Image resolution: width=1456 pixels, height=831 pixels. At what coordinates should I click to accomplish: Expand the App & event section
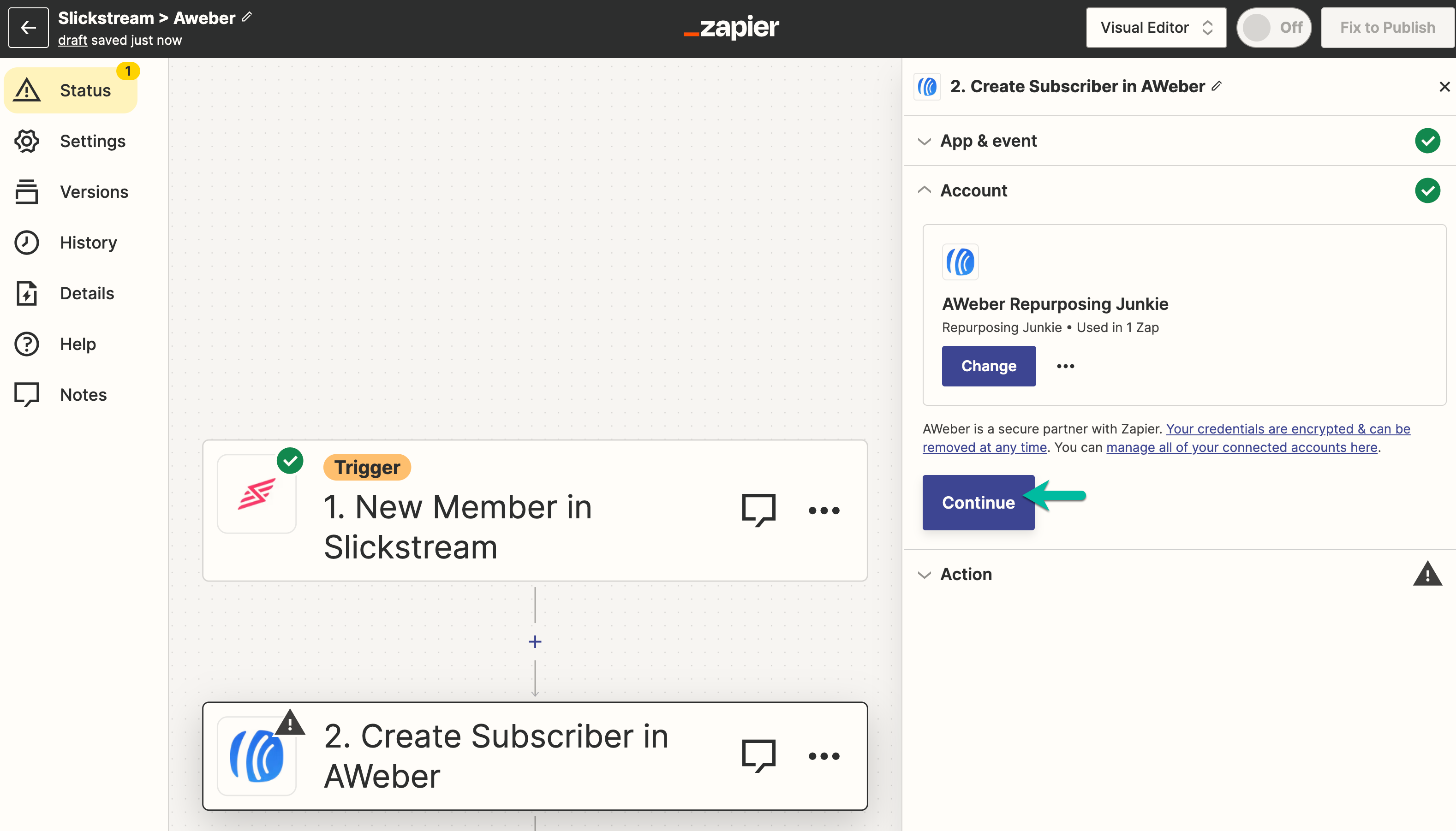[1179, 141]
